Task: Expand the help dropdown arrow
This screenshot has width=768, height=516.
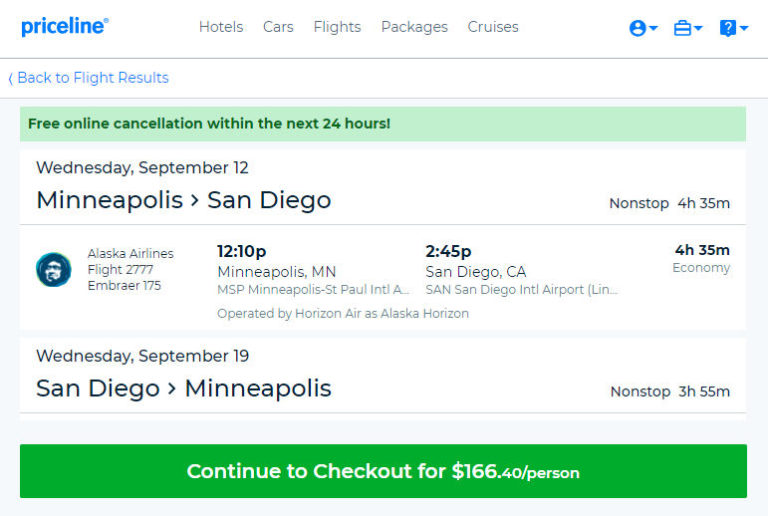Action: (744, 28)
